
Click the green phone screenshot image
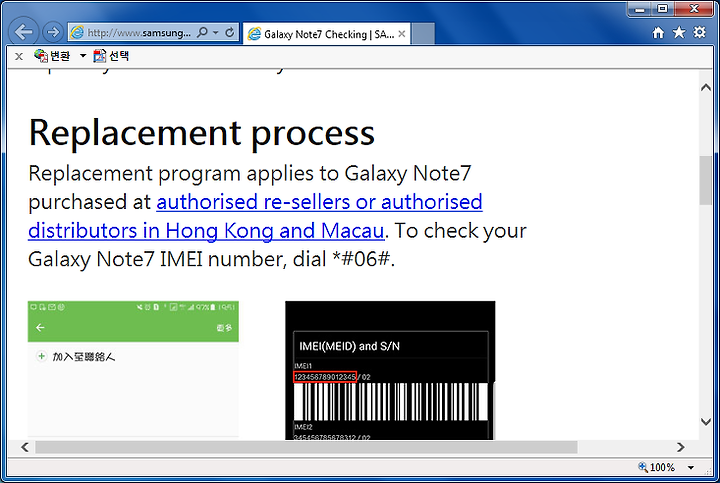(133, 369)
